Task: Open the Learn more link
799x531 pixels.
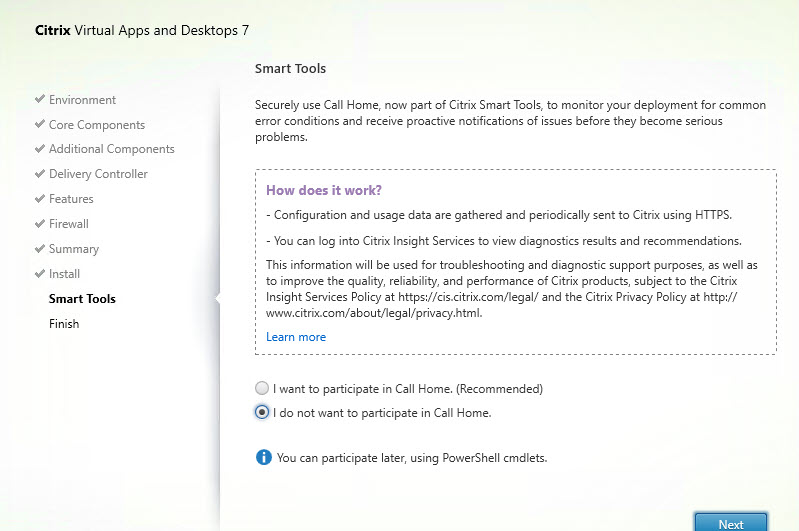Action: [296, 337]
